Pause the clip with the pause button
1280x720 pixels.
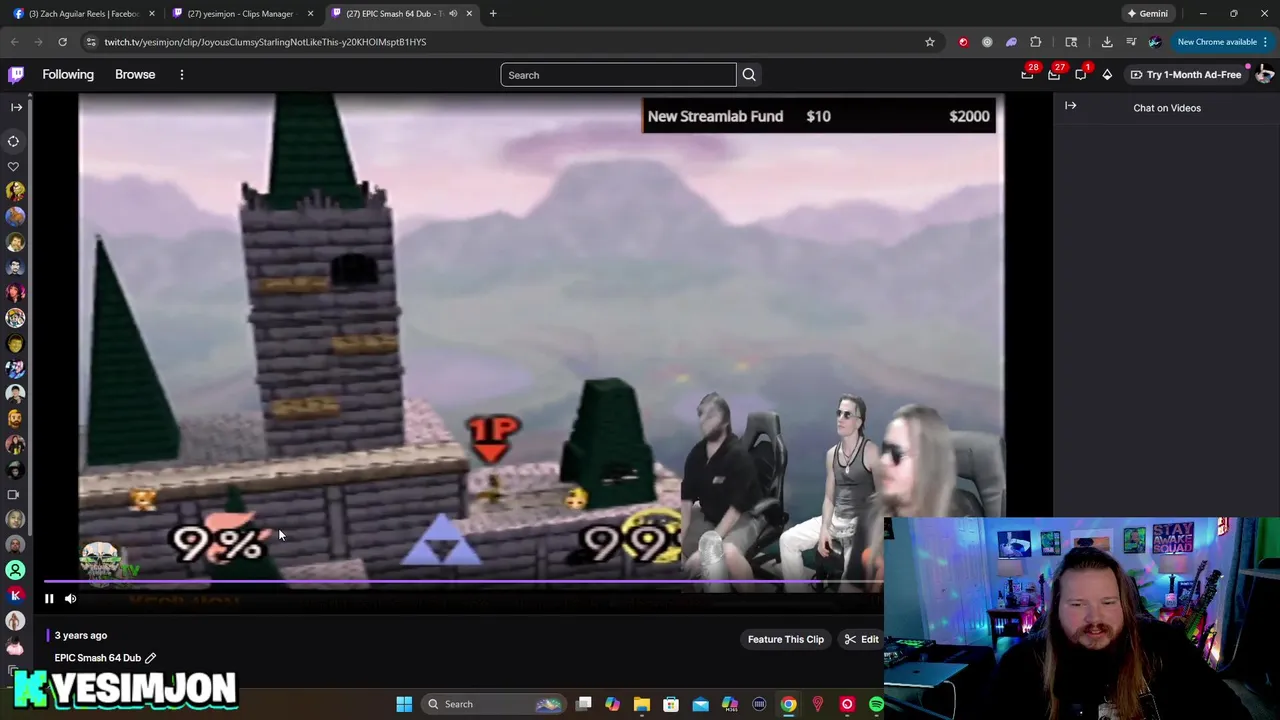(49, 599)
